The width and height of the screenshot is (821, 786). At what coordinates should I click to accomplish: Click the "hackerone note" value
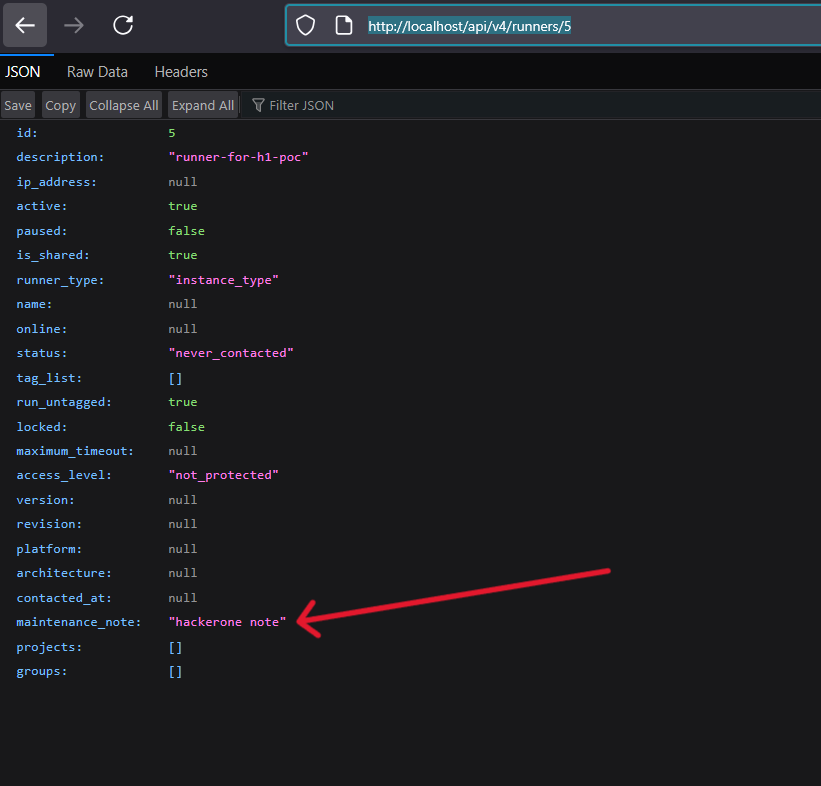[x=228, y=622]
